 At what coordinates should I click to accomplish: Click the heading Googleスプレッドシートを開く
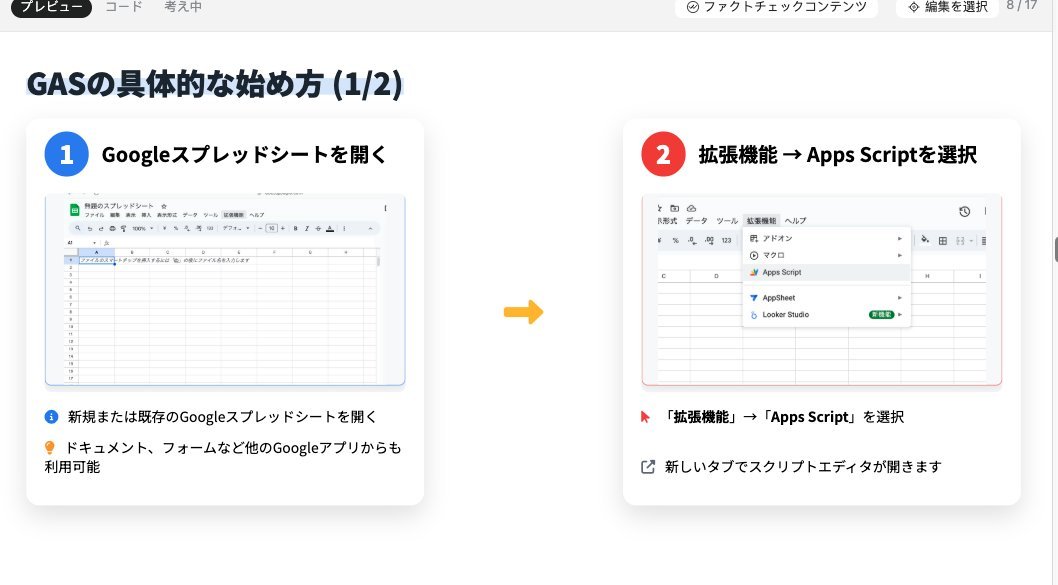[x=244, y=155]
